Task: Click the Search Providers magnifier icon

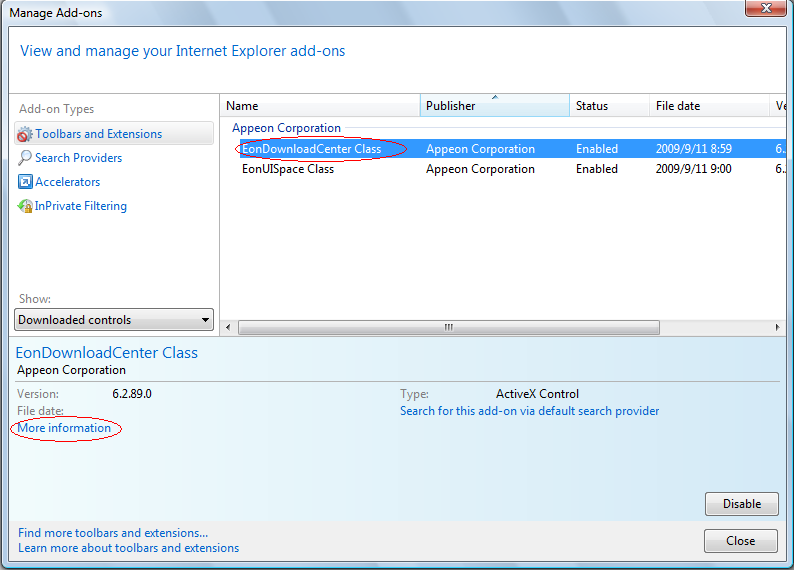Action: 24,158
